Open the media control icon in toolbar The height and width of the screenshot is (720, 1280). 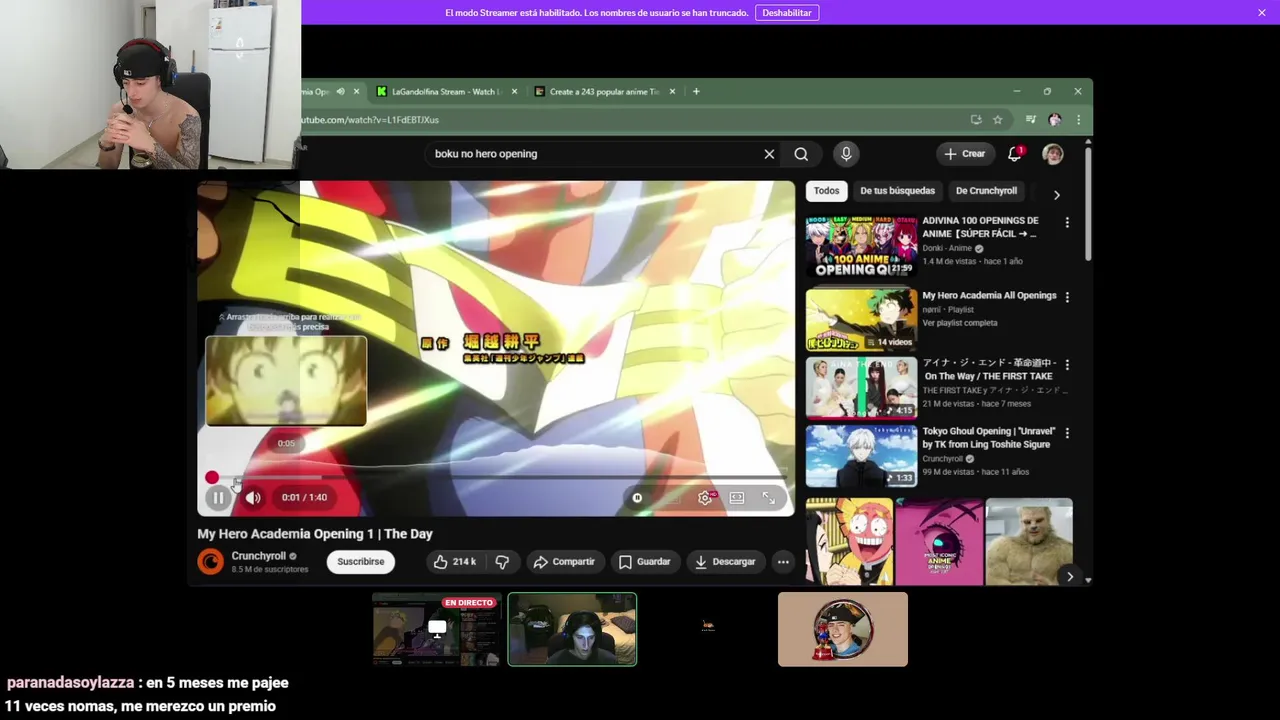pyautogui.click(x=1031, y=120)
